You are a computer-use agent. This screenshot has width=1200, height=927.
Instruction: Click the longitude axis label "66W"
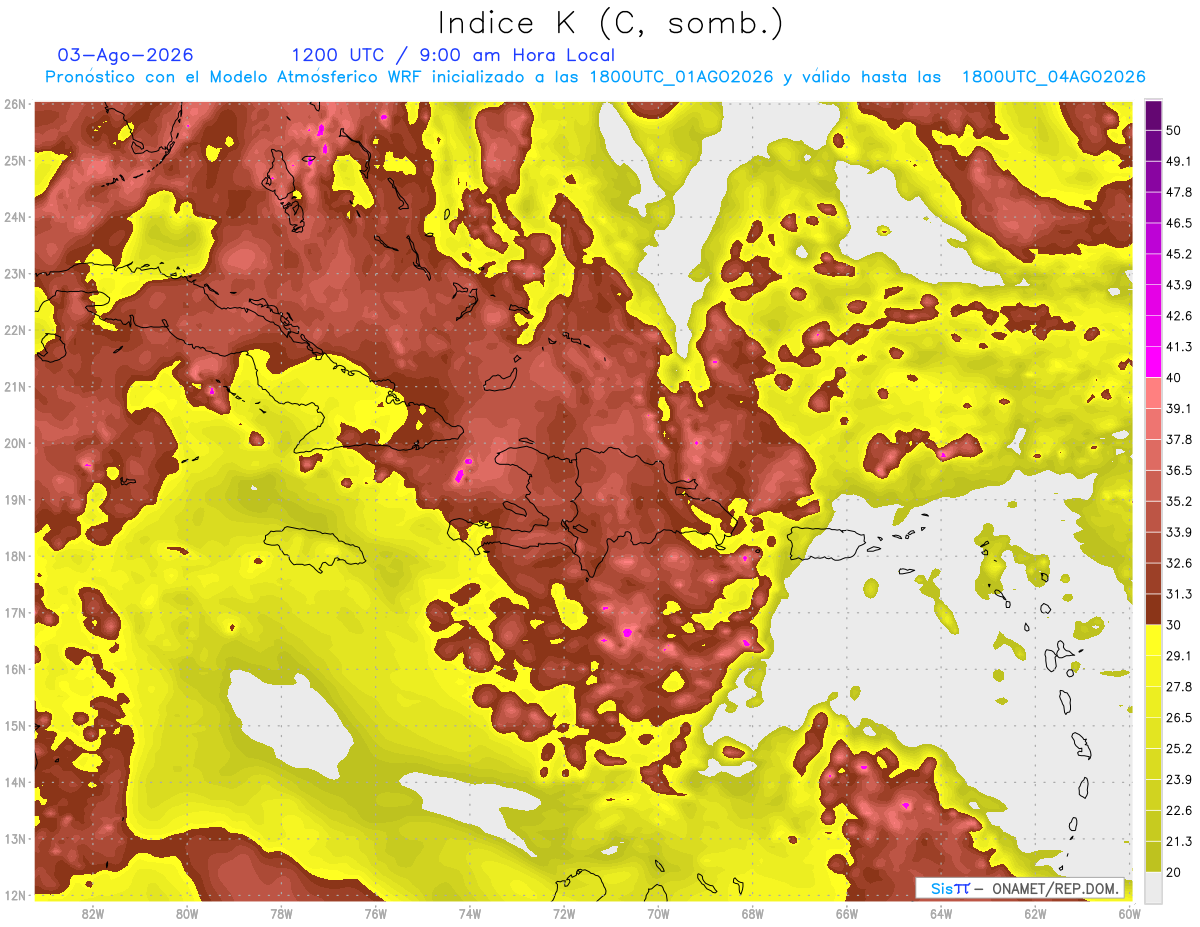tap(847, 914)
